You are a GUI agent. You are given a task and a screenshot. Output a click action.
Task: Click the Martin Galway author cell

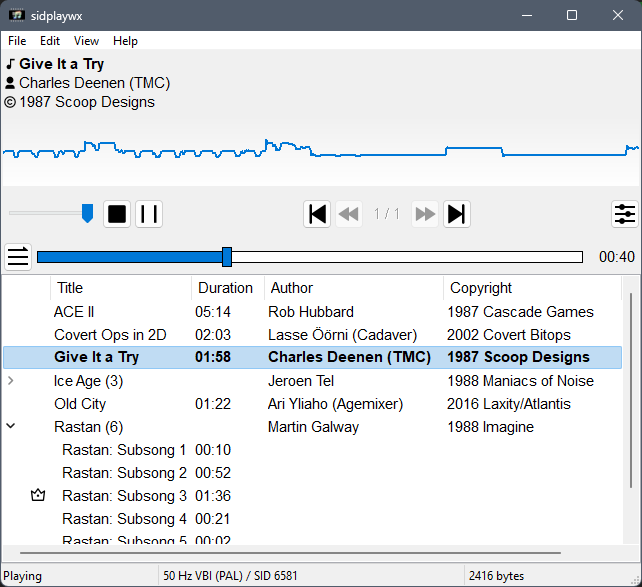(313, 427)
